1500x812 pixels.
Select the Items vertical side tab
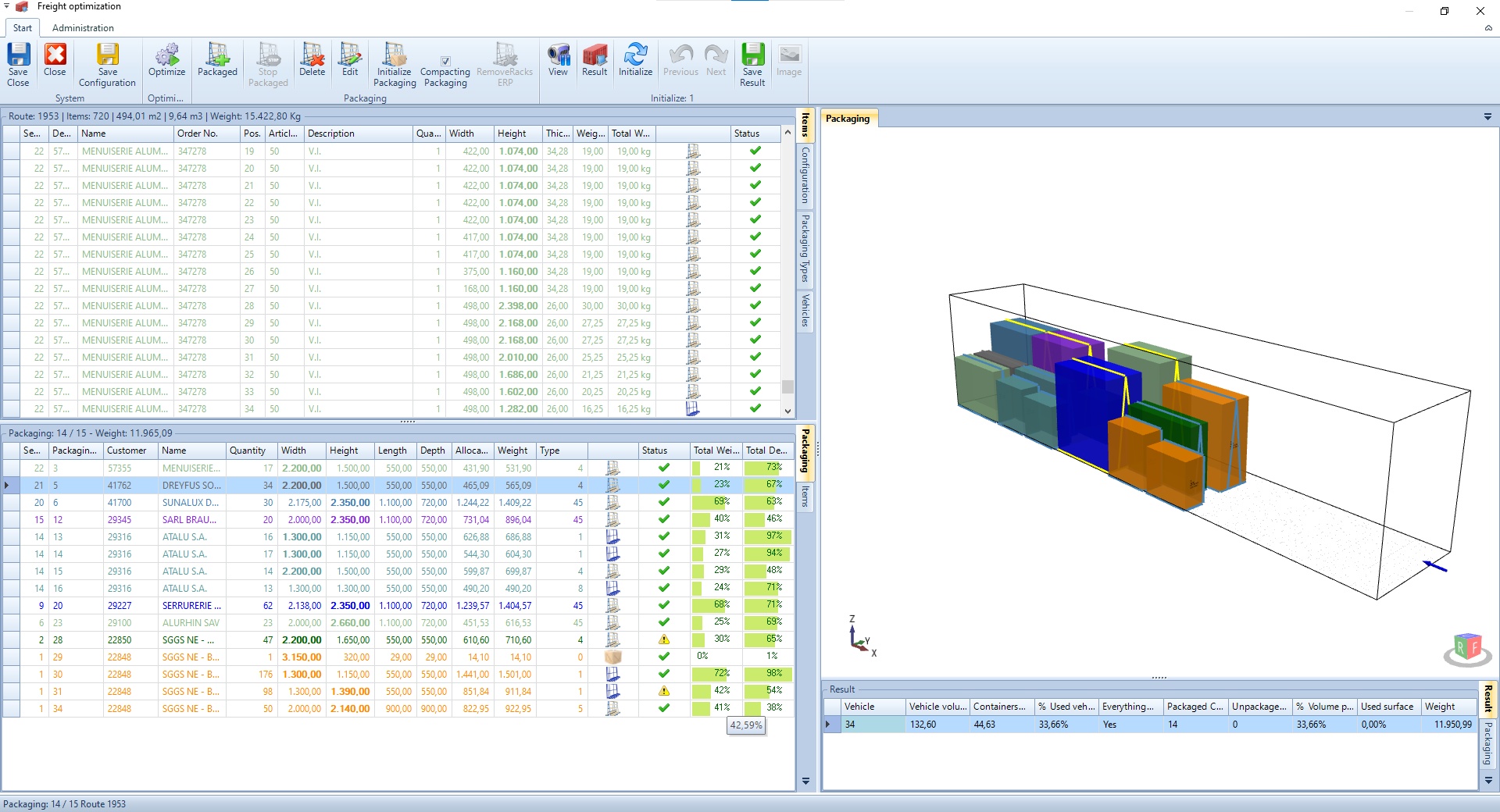tap(805, 125)
